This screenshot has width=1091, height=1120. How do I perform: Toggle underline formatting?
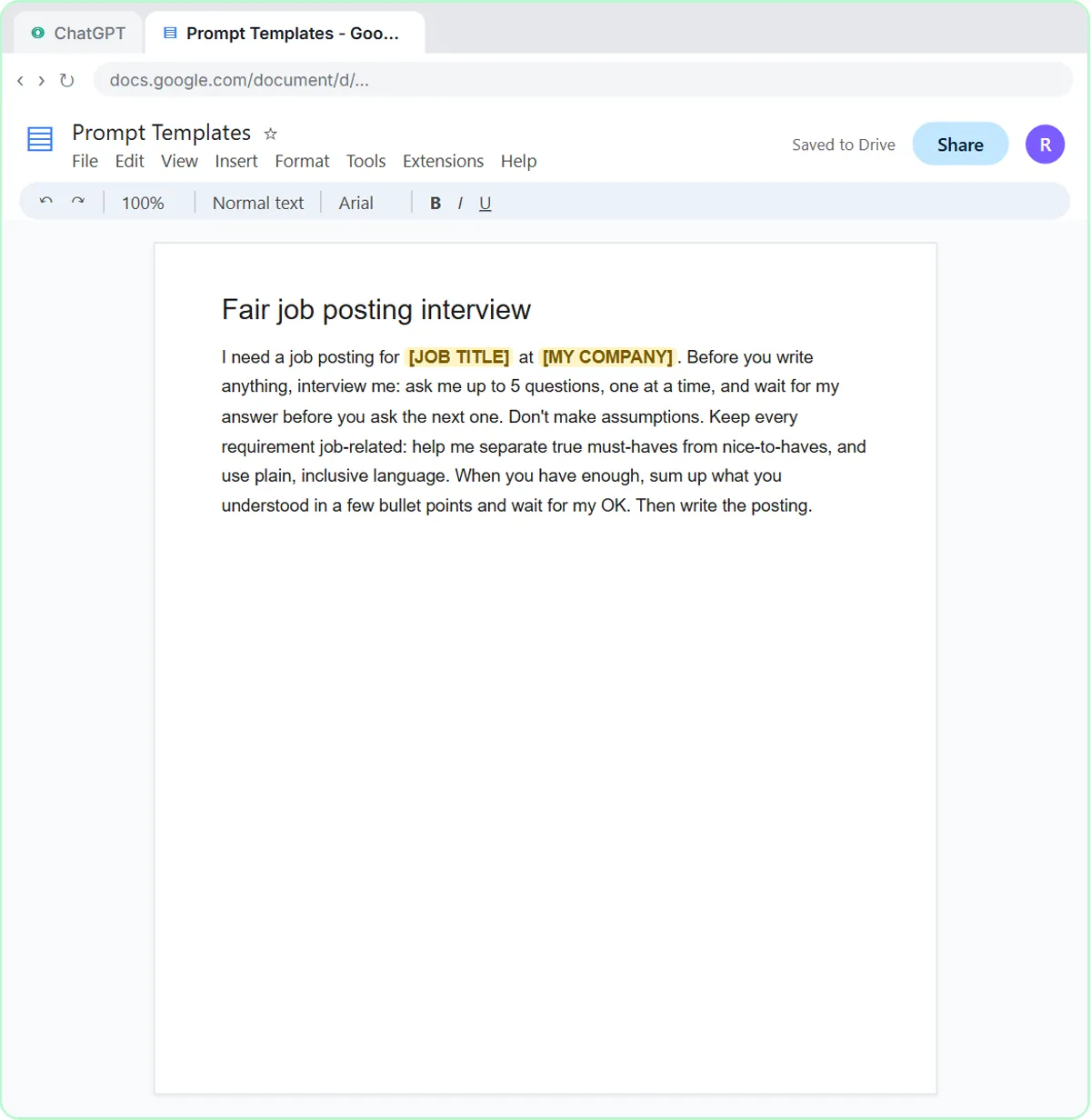485,204
